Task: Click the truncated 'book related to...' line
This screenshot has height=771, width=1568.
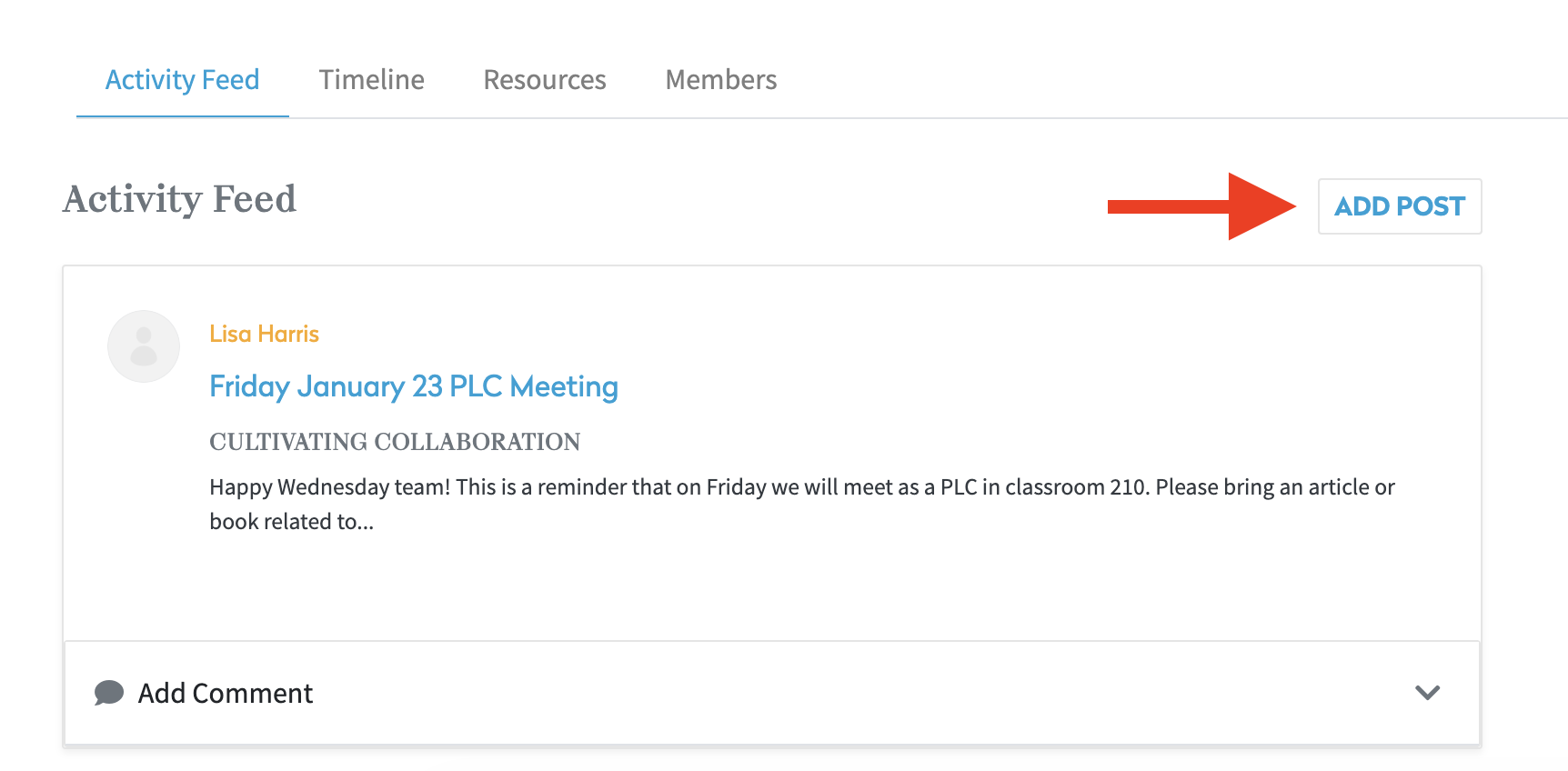Action: tap(291, 522)
